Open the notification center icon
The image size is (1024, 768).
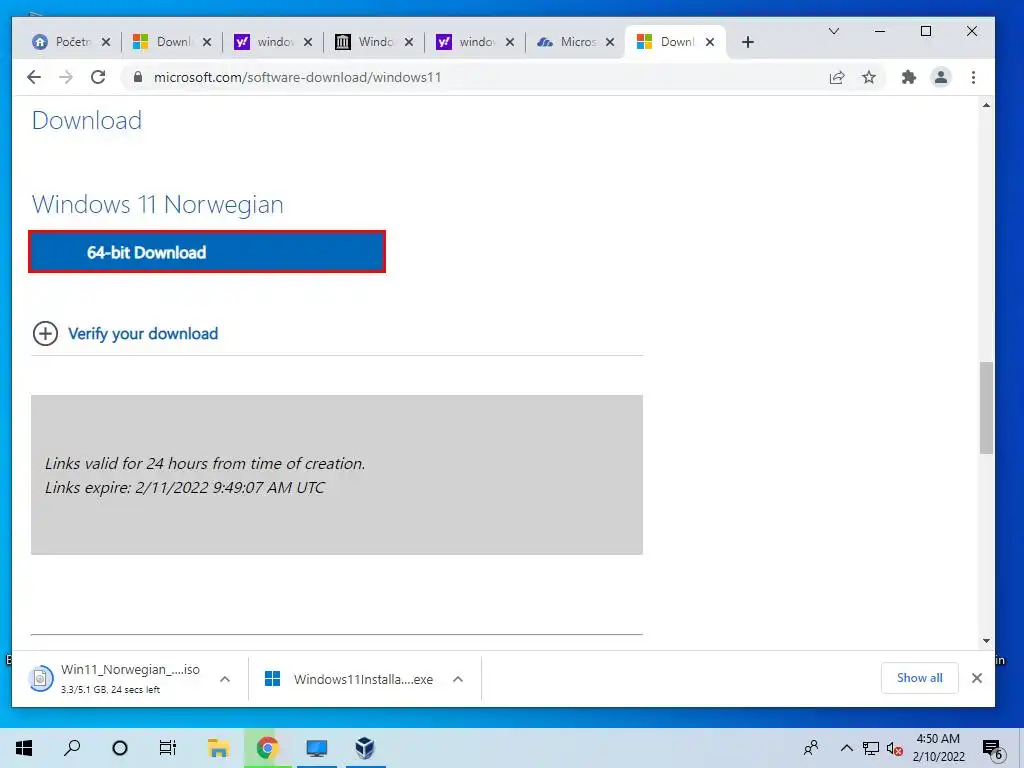pos(992,748)
